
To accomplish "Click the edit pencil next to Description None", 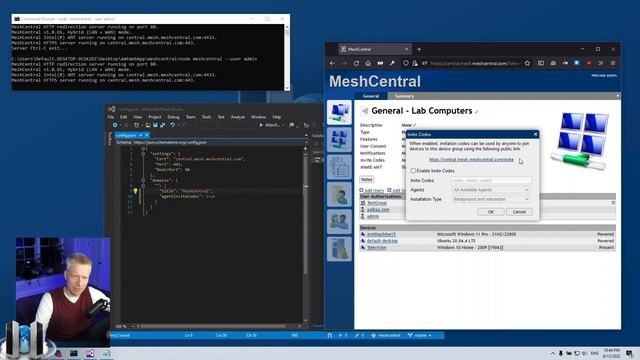I will 414,125.
